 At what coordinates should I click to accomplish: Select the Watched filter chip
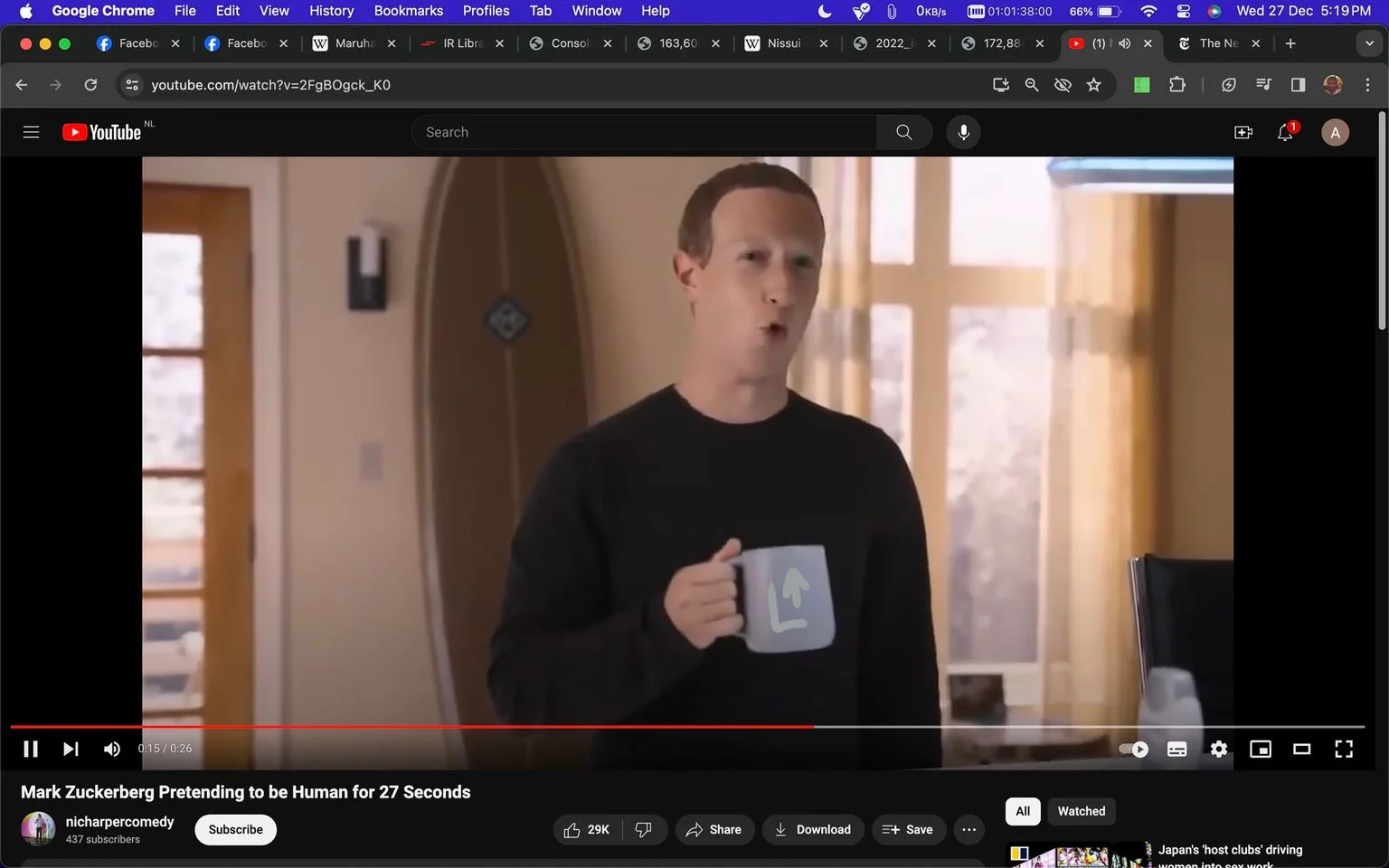pyautogui.click(x=1082, y=811)
